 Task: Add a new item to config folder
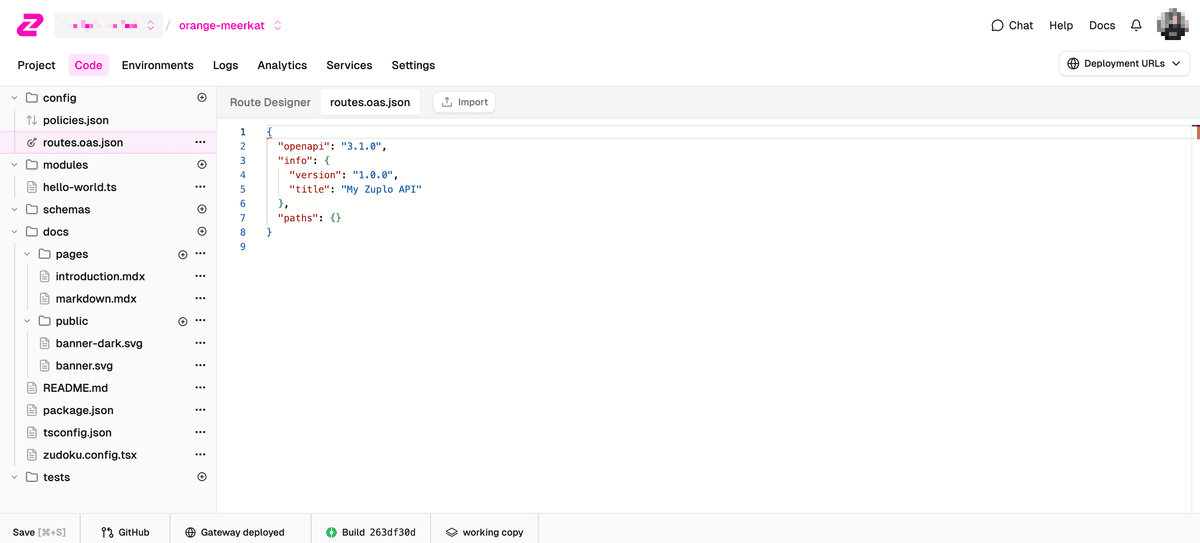pyautogui.click(x=202, y=98)
